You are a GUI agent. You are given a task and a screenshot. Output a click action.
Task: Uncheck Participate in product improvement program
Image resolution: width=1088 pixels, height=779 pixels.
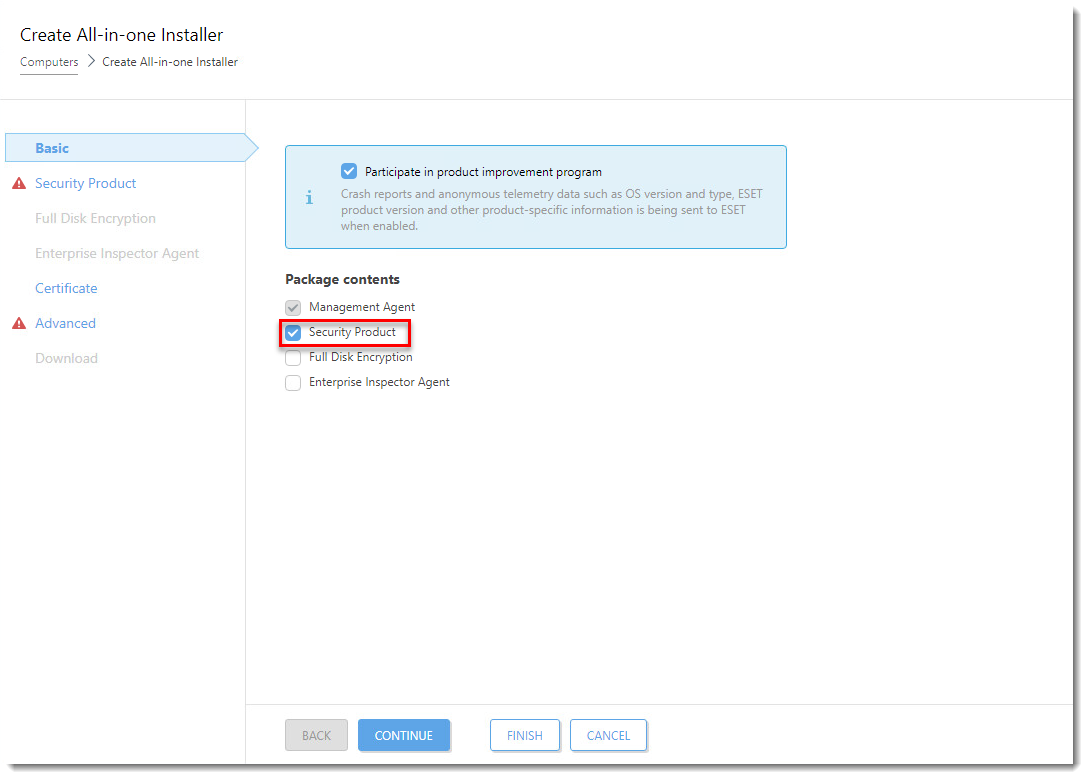click(349, 172)
